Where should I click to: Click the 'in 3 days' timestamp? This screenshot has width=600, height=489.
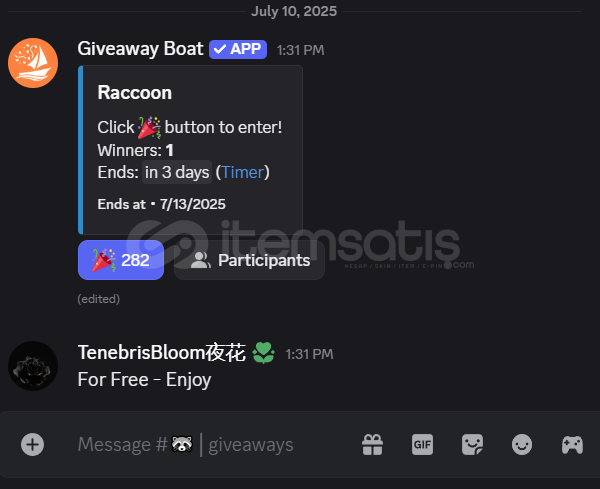177,172
